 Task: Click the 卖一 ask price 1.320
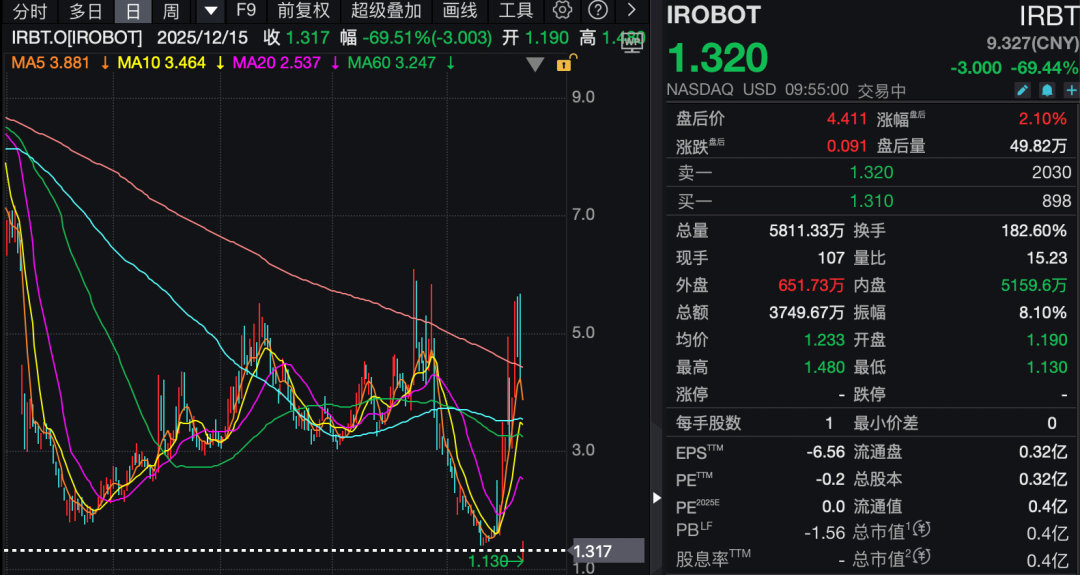[x=871, y=172]
